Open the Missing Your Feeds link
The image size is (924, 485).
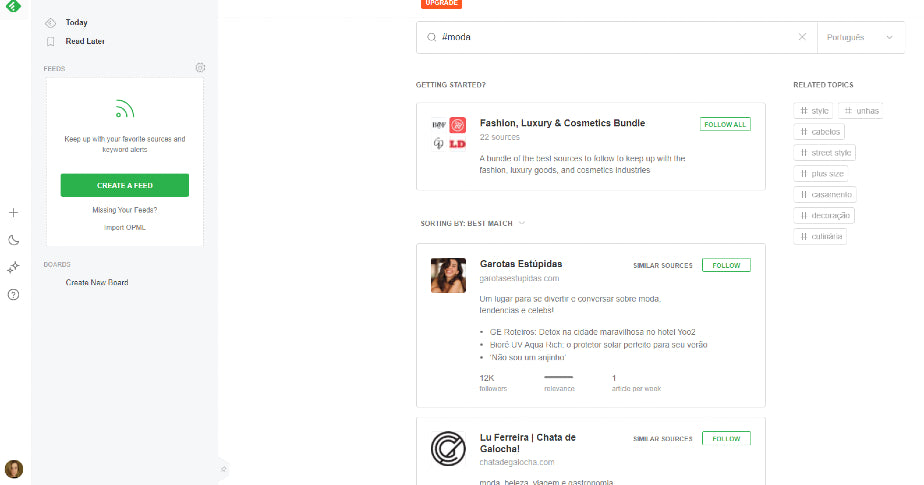tap(125, 210)
